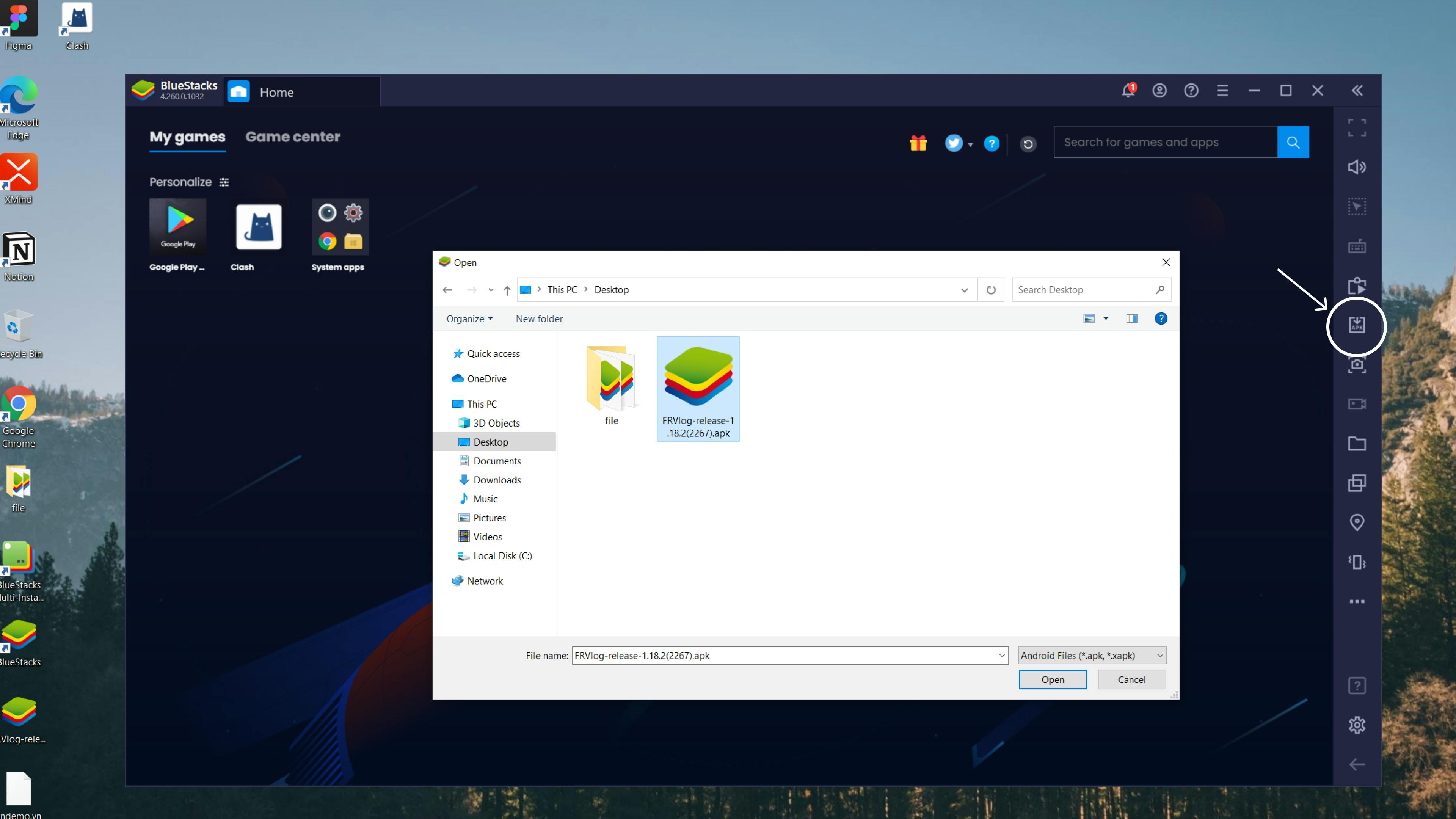Switch to the My games tab
The image size is (1456, 819).
tap(188, 137)
